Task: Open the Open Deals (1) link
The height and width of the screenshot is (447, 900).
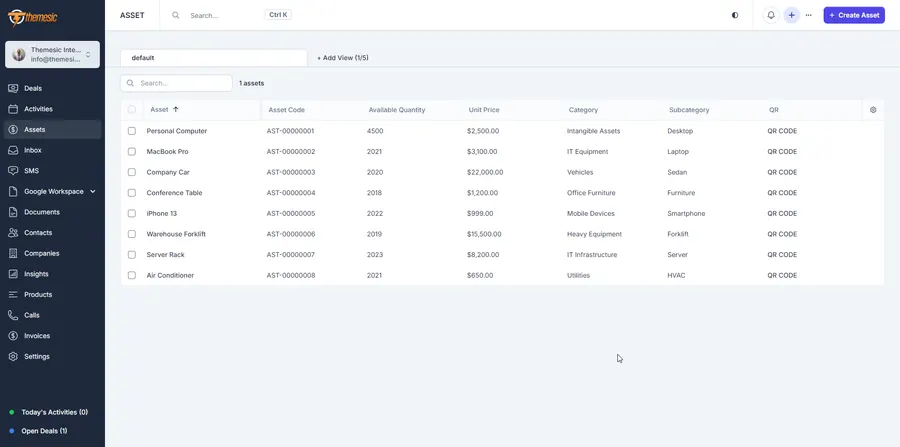Action: tap(44, 431)
